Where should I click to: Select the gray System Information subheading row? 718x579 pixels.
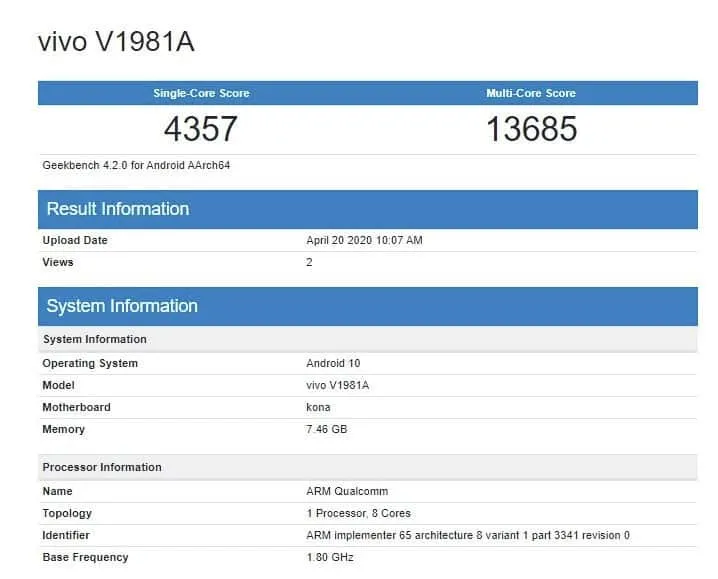coord(368,339)
